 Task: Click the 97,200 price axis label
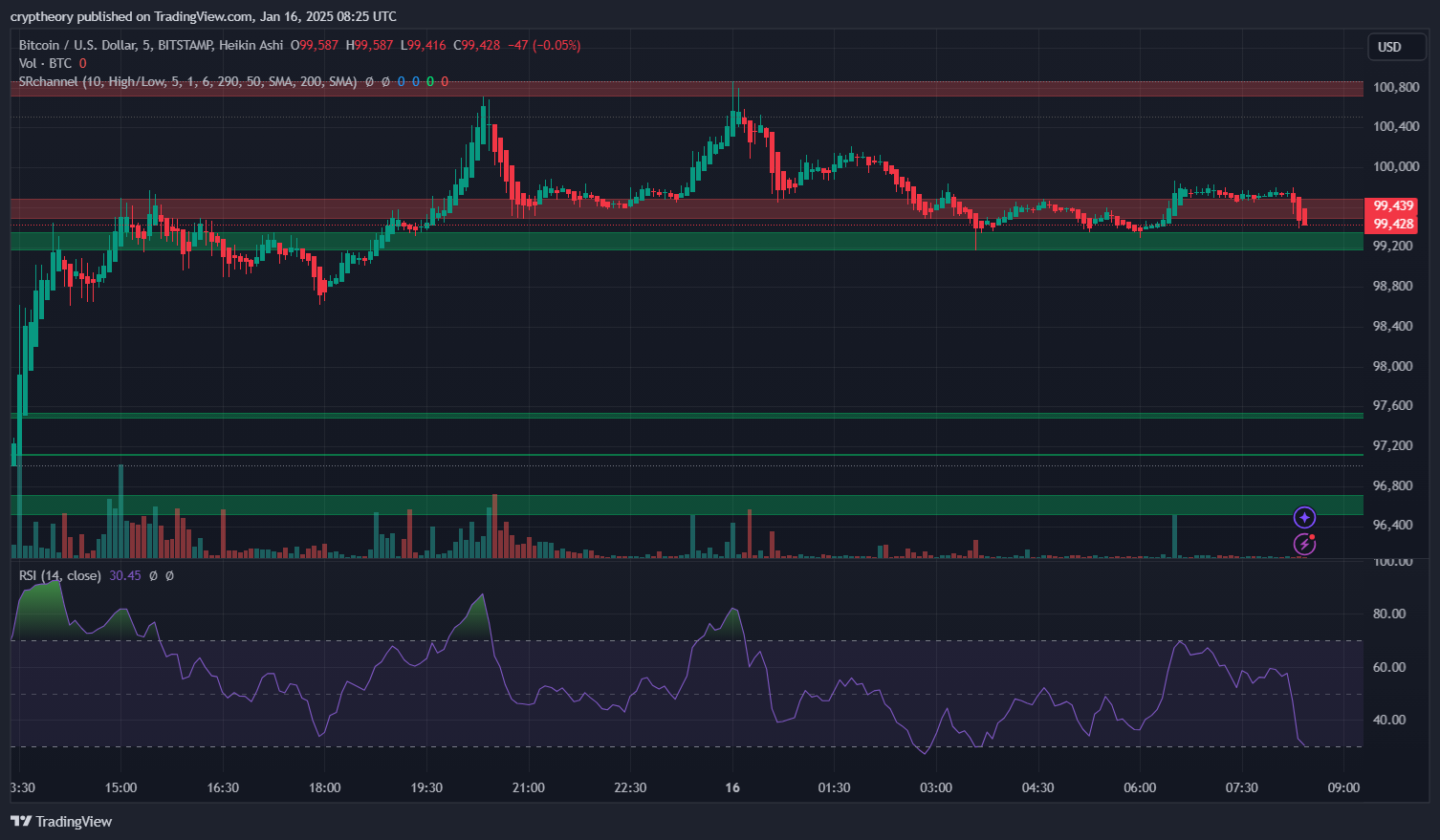tap(1393, 445)
